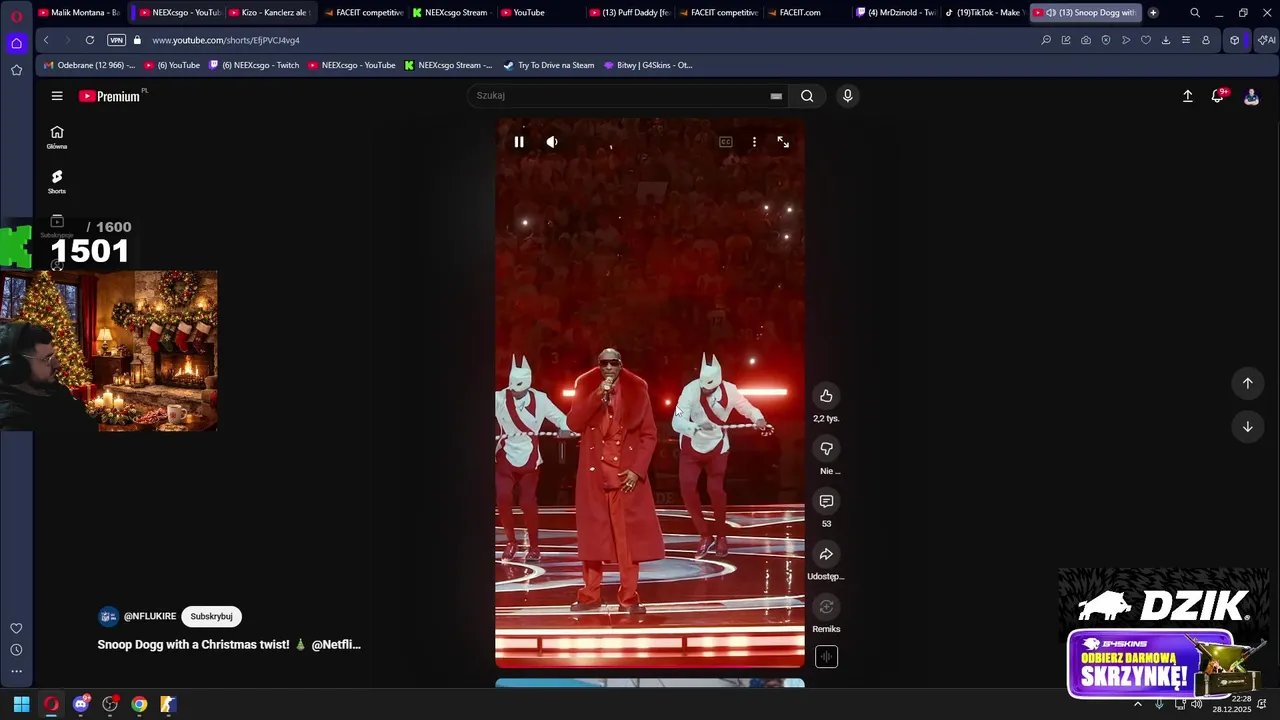Go to the previous Short with up arrow

[1247, 383]
